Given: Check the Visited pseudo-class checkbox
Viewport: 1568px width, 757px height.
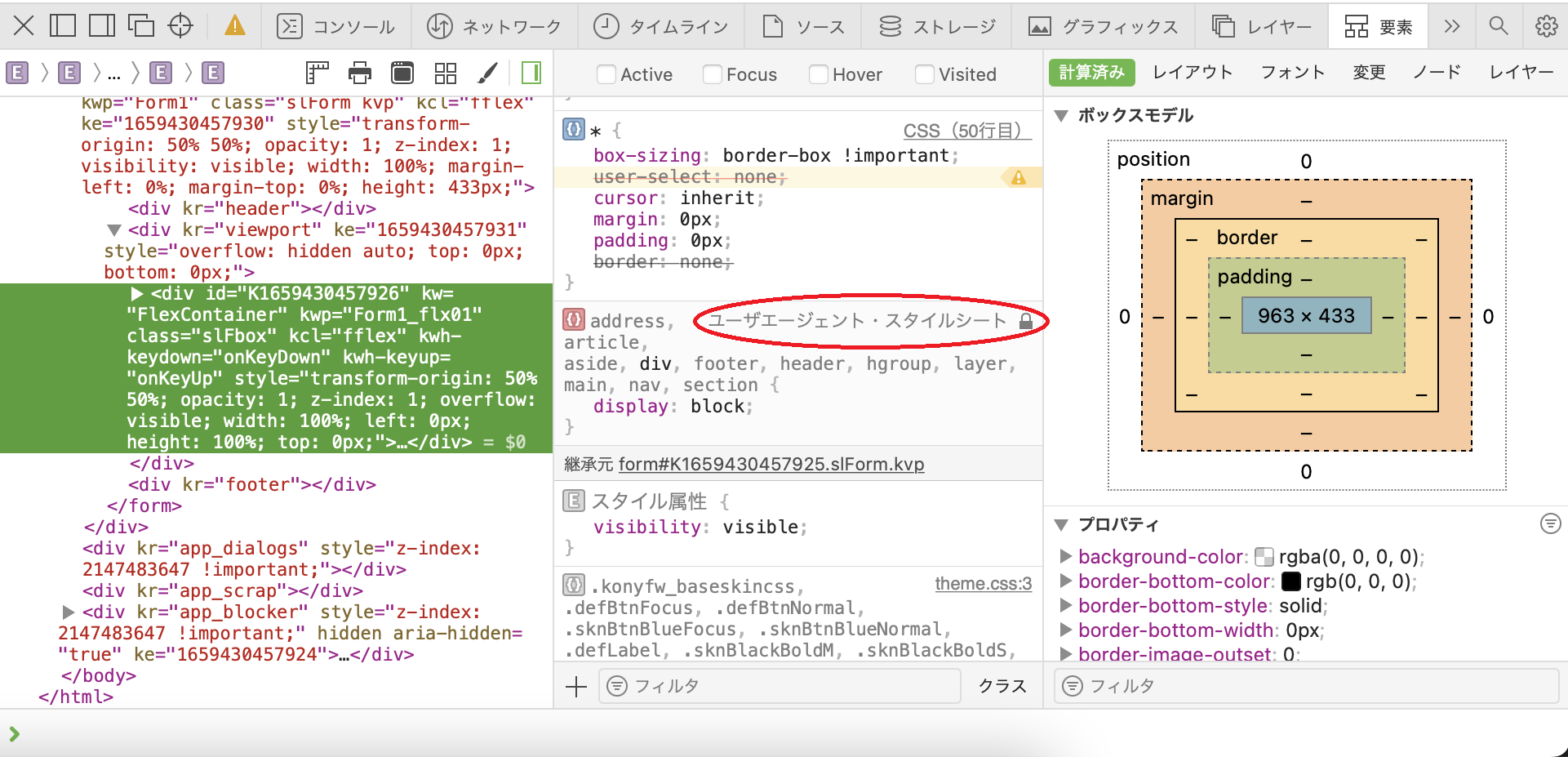Looking at the screenshot, I should click(924, 74).
